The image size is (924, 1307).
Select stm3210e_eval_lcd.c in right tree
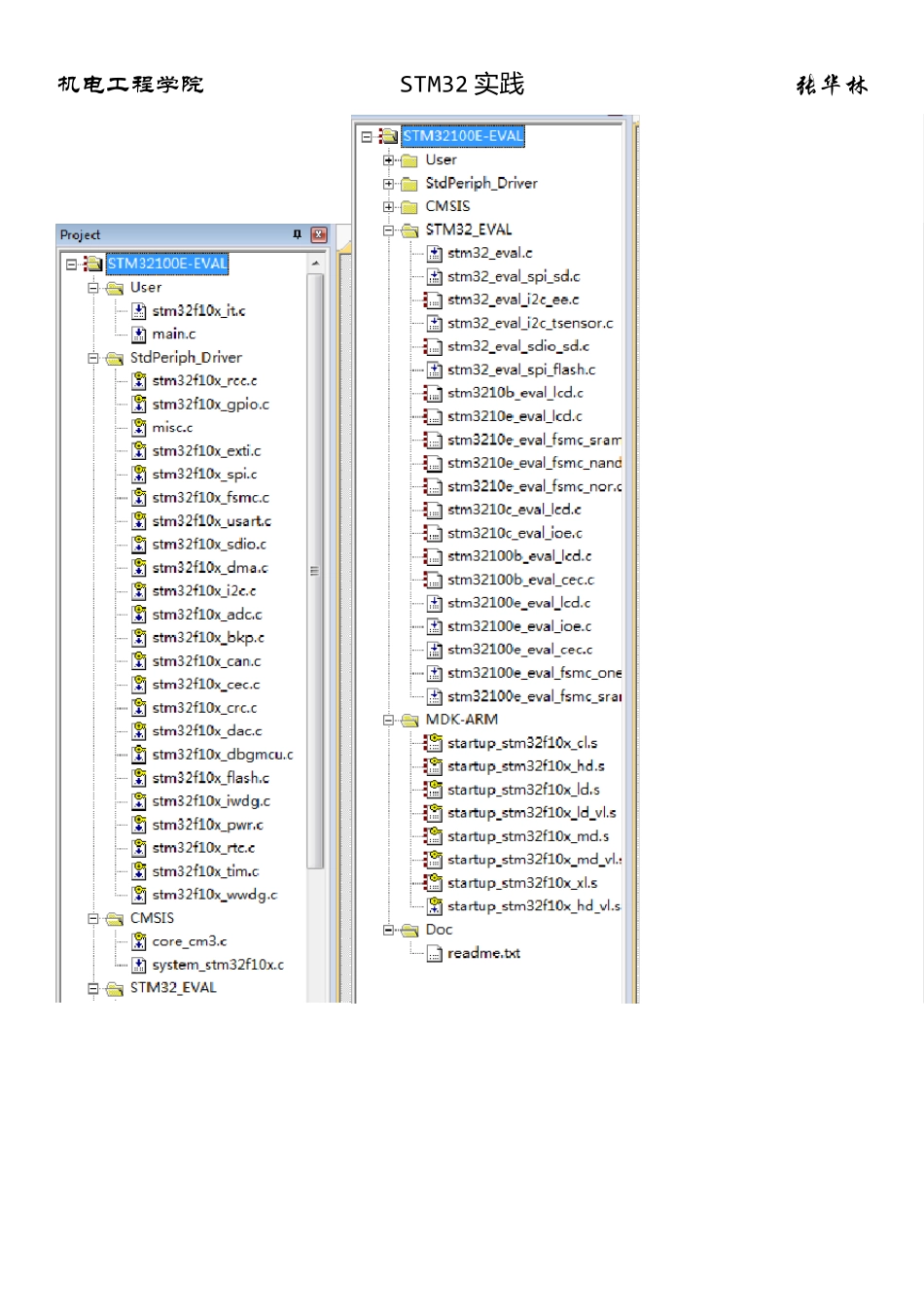click(x=515, y=416)
